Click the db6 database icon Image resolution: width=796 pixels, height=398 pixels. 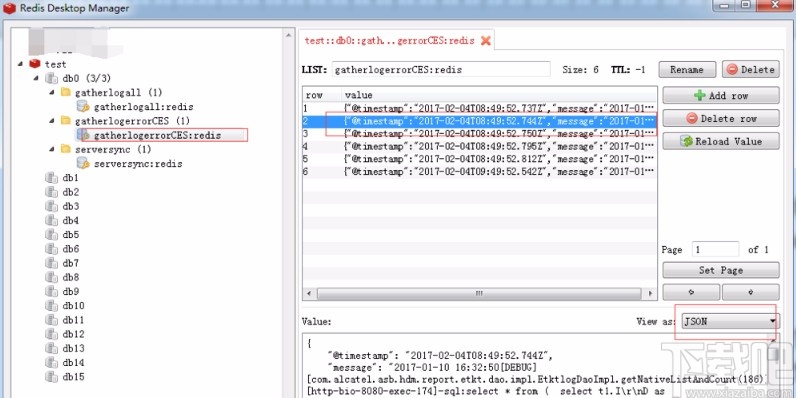tap(51, 249)
